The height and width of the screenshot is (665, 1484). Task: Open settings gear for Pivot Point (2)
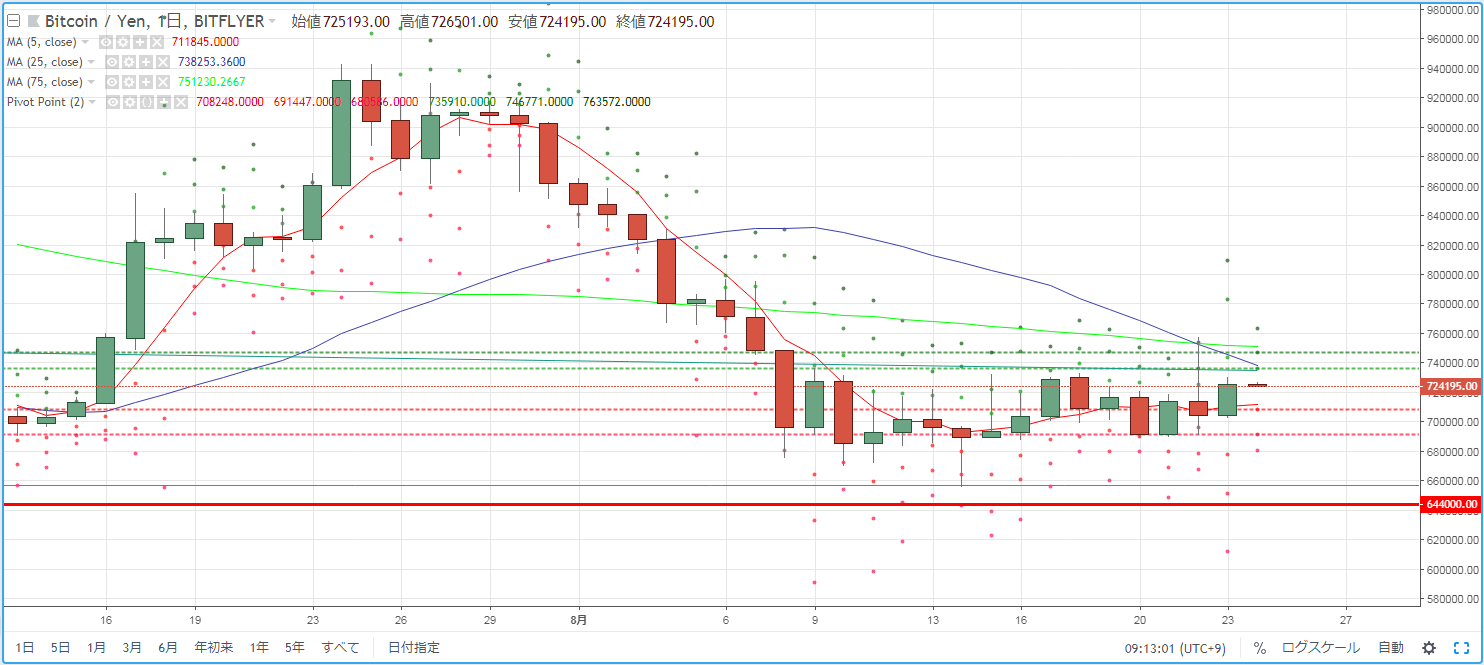click(x=130, y=102)
